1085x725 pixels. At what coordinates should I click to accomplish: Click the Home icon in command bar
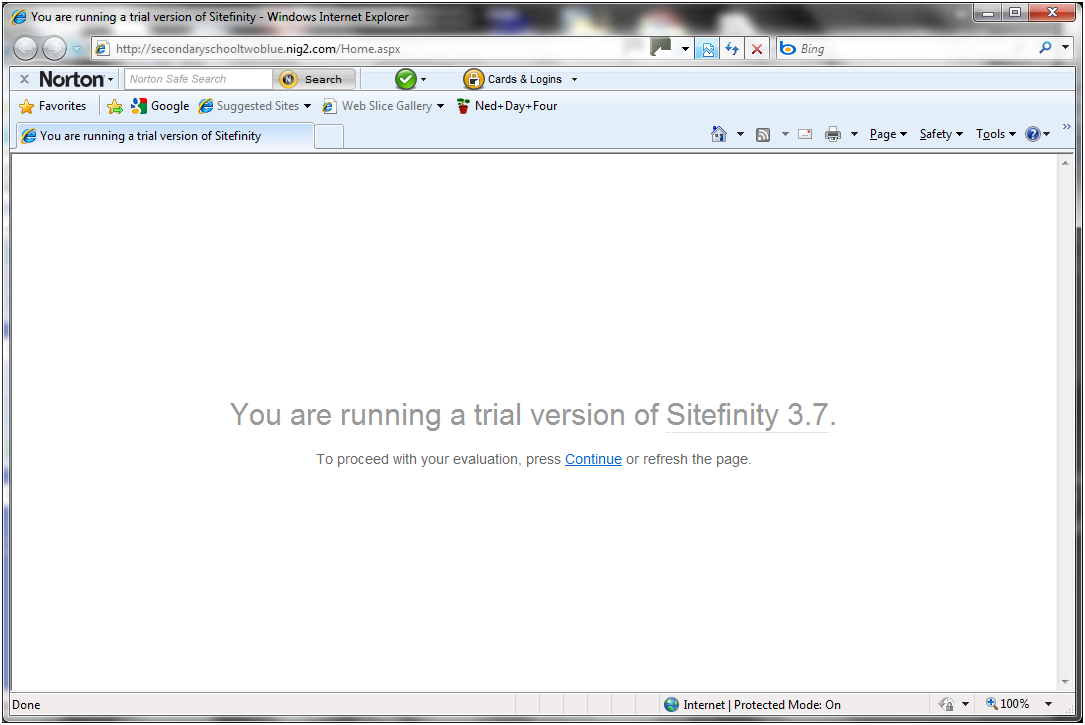point(719,134)
